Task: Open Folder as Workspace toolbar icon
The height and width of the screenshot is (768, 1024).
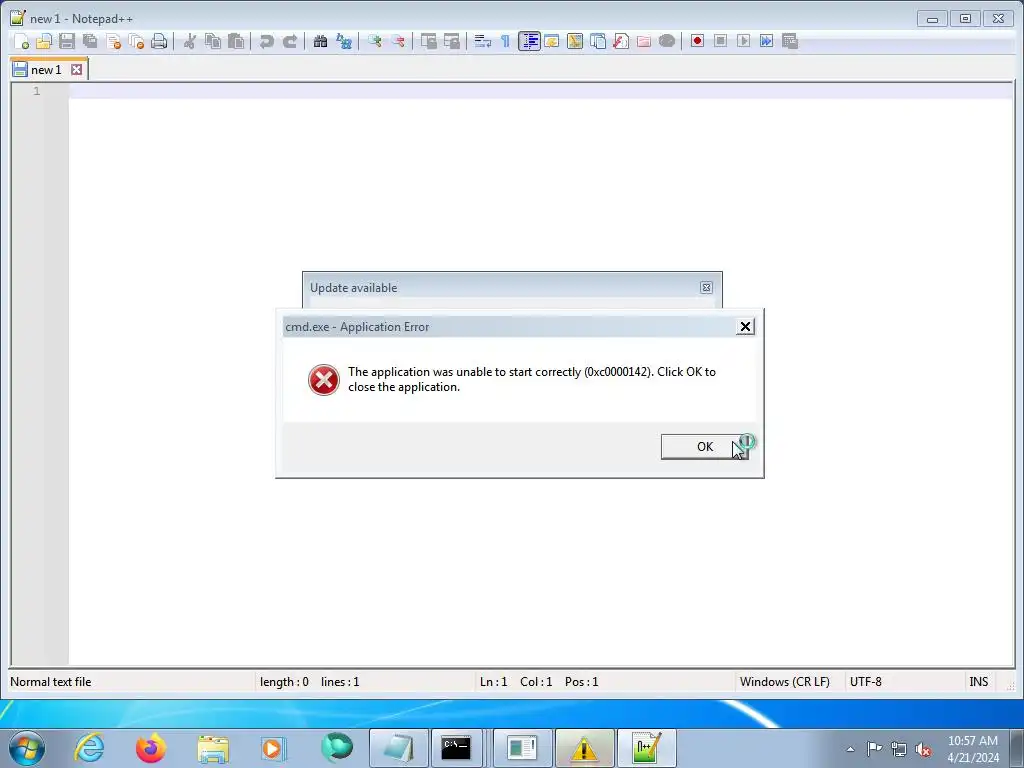Action: 644,41
